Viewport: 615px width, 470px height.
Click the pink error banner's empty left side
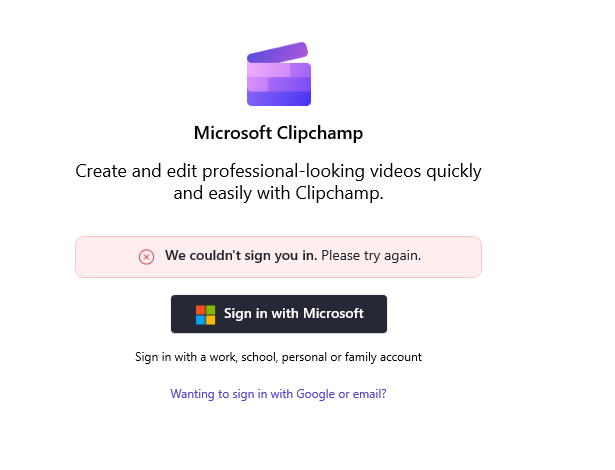pos(106,257)
